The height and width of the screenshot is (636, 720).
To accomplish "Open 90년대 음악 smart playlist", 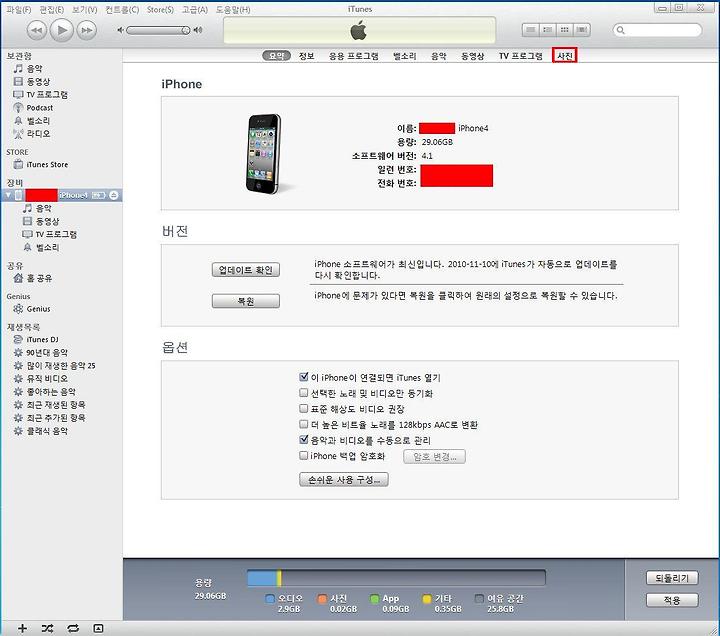I will click(x=47, y=352).
